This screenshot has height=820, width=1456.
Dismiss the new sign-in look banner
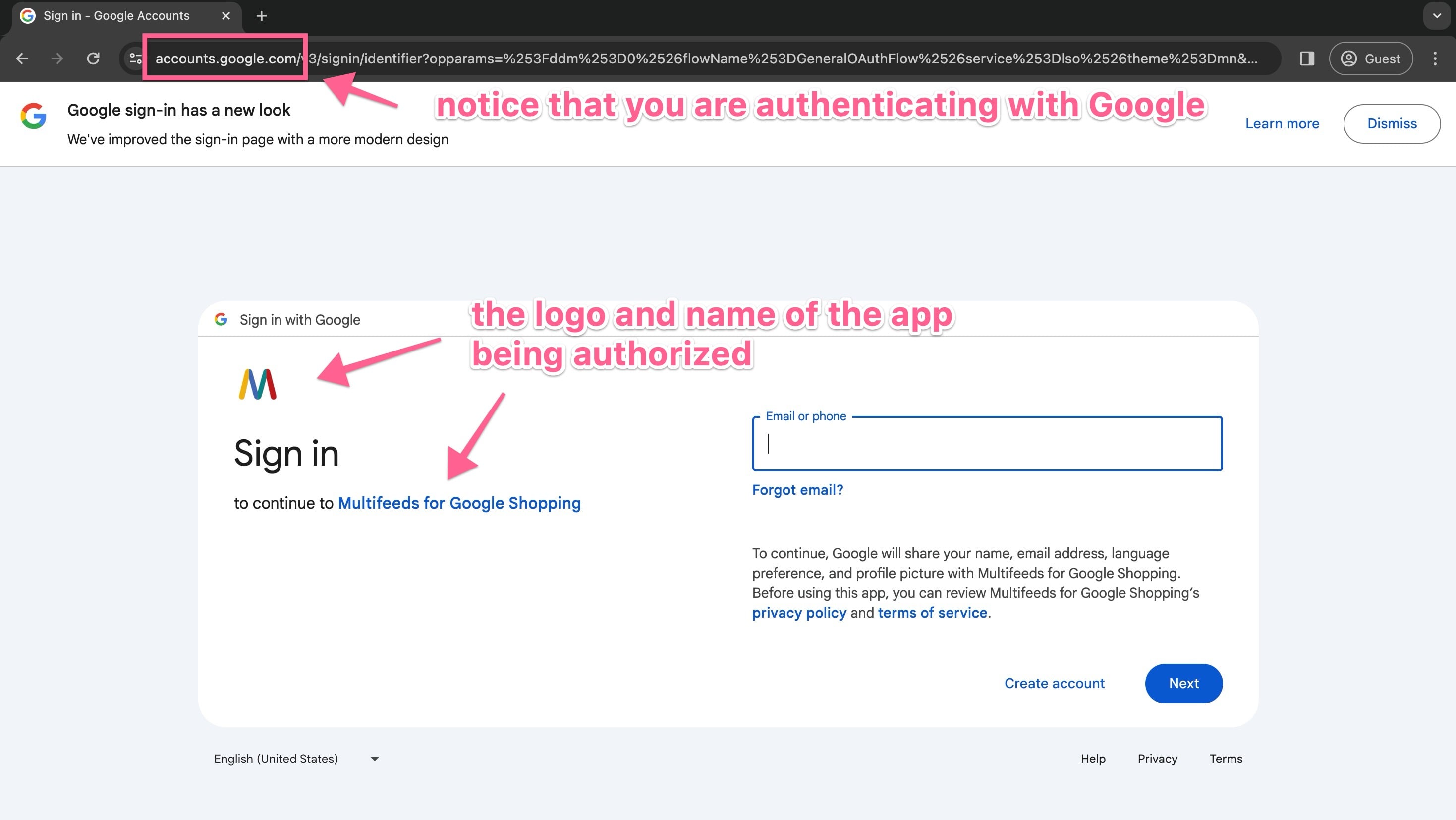[1392, 124]
